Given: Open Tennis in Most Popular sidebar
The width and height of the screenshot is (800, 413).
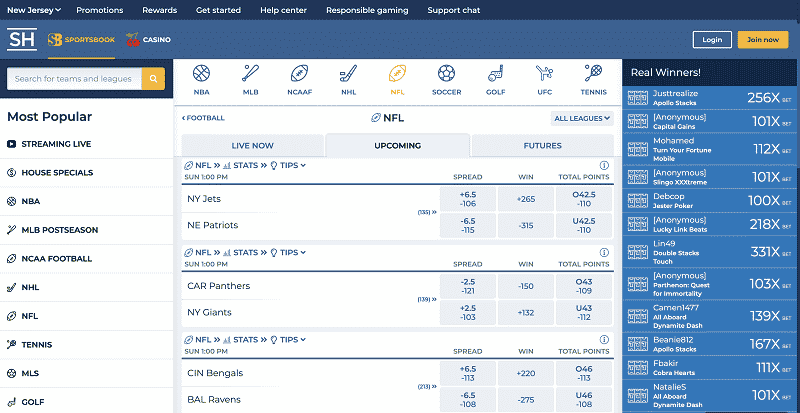Looking at the screenshot, I should (86, 344).
